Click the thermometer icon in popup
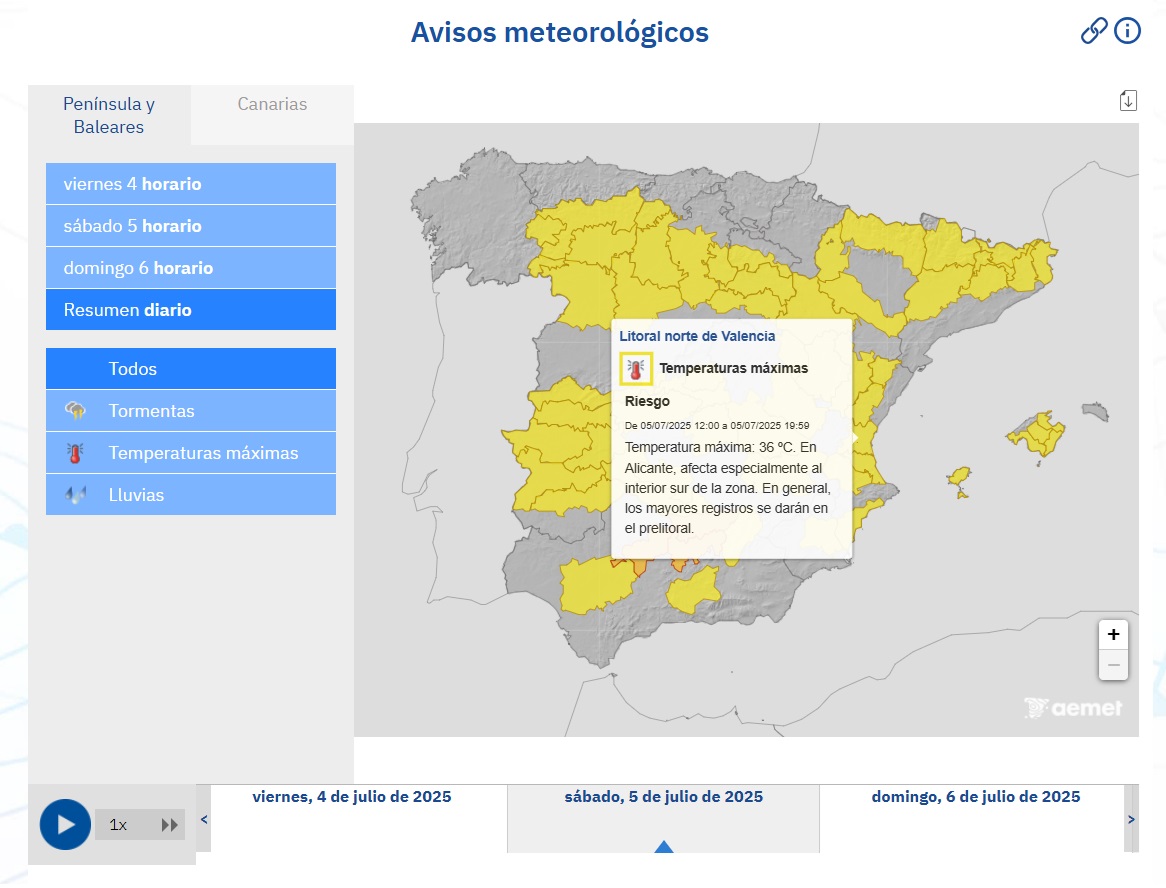1166x888 pixels. (636, 368)
